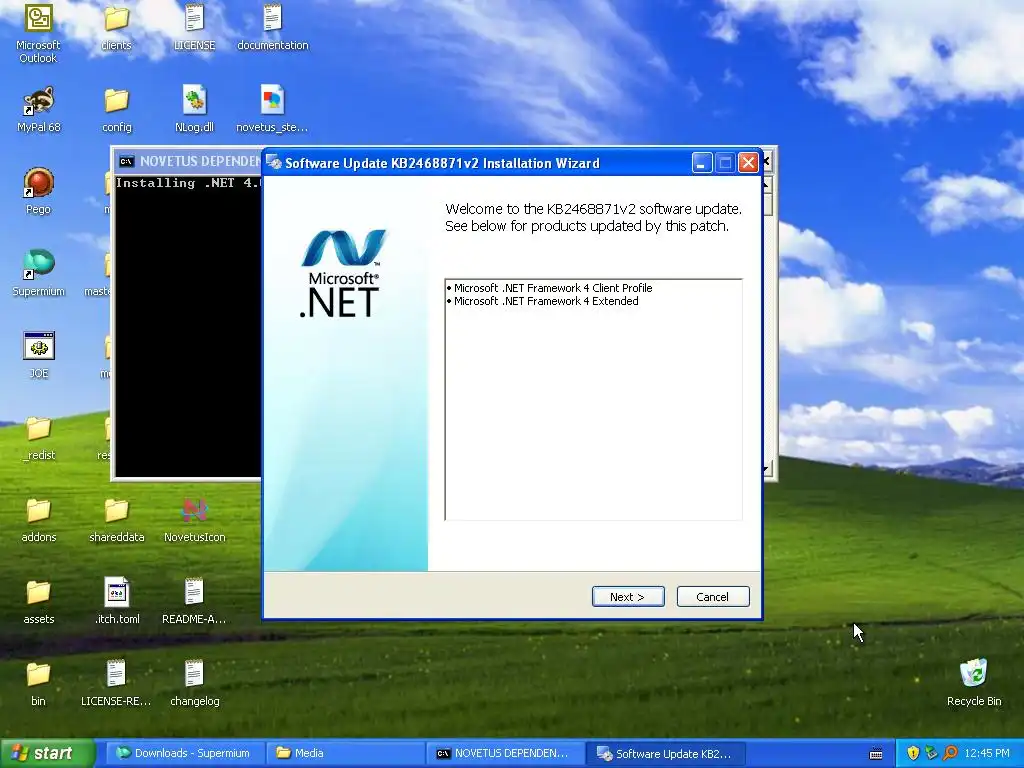This screenshot has height=768, width=1024.
Task: Click the Microsoft .NET logo in wizard
Action: (343, 274)
